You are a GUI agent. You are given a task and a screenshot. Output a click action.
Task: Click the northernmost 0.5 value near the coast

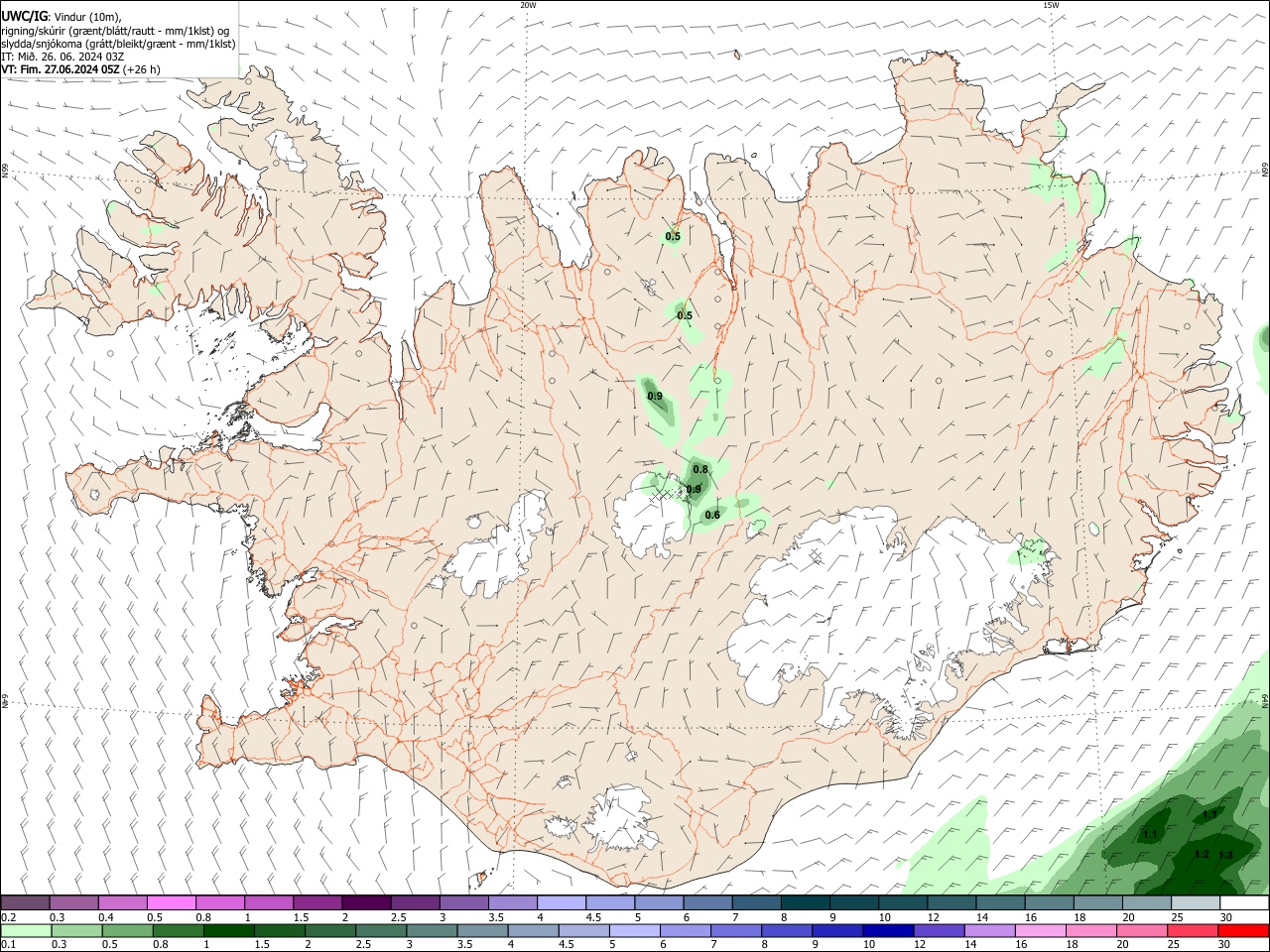pyautogui.click(x=673, y=236)
